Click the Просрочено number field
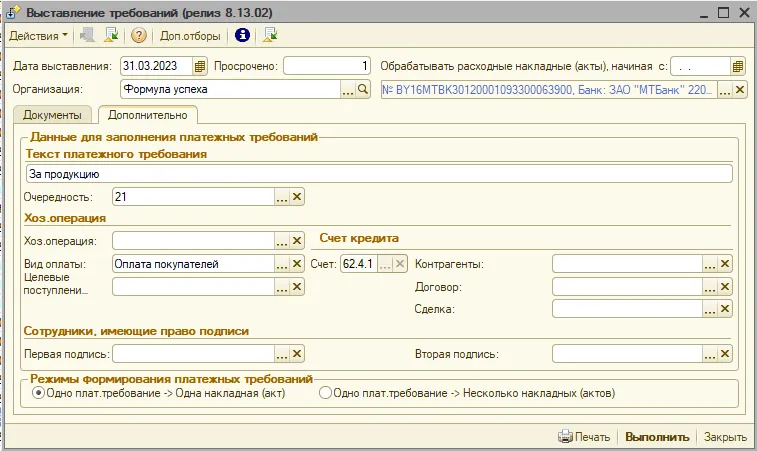The width and height of the screenshot is (757, 451). tap(327, 66)
